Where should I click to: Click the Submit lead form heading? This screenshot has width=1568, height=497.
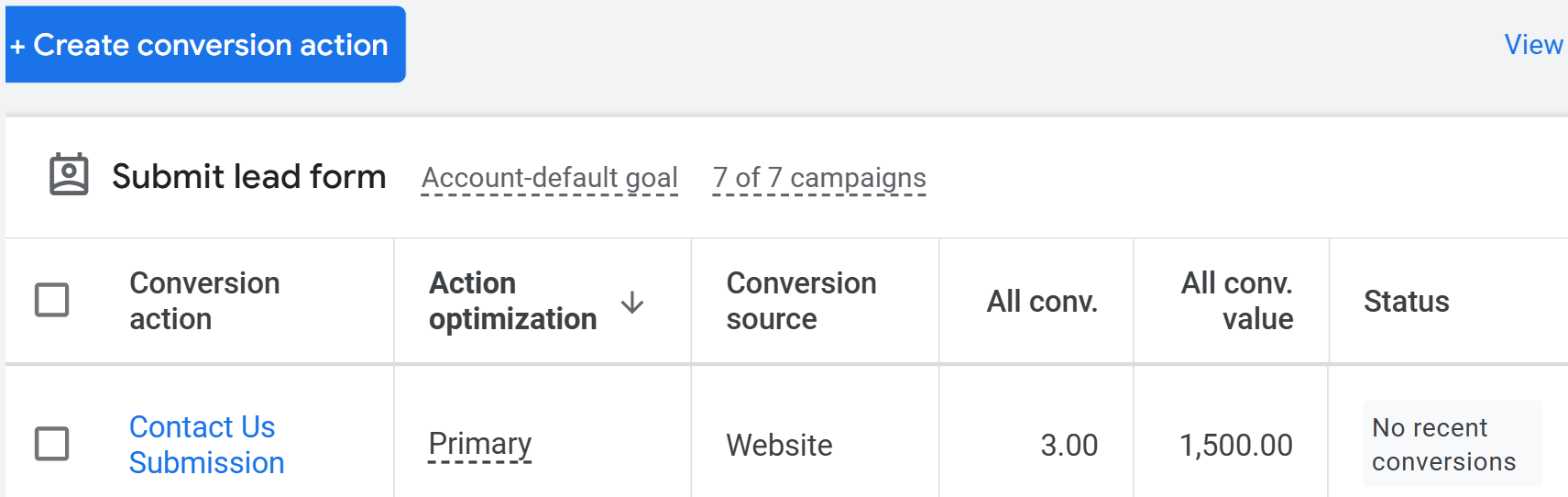[x=248, y=176]
